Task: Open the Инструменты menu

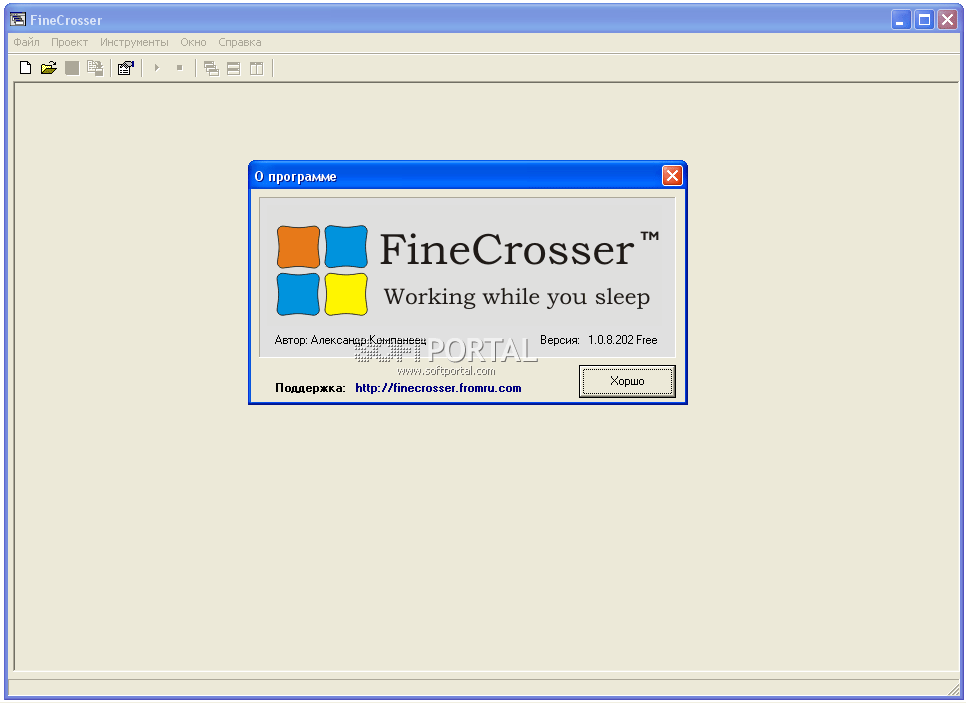Action: tap(134, 43)
